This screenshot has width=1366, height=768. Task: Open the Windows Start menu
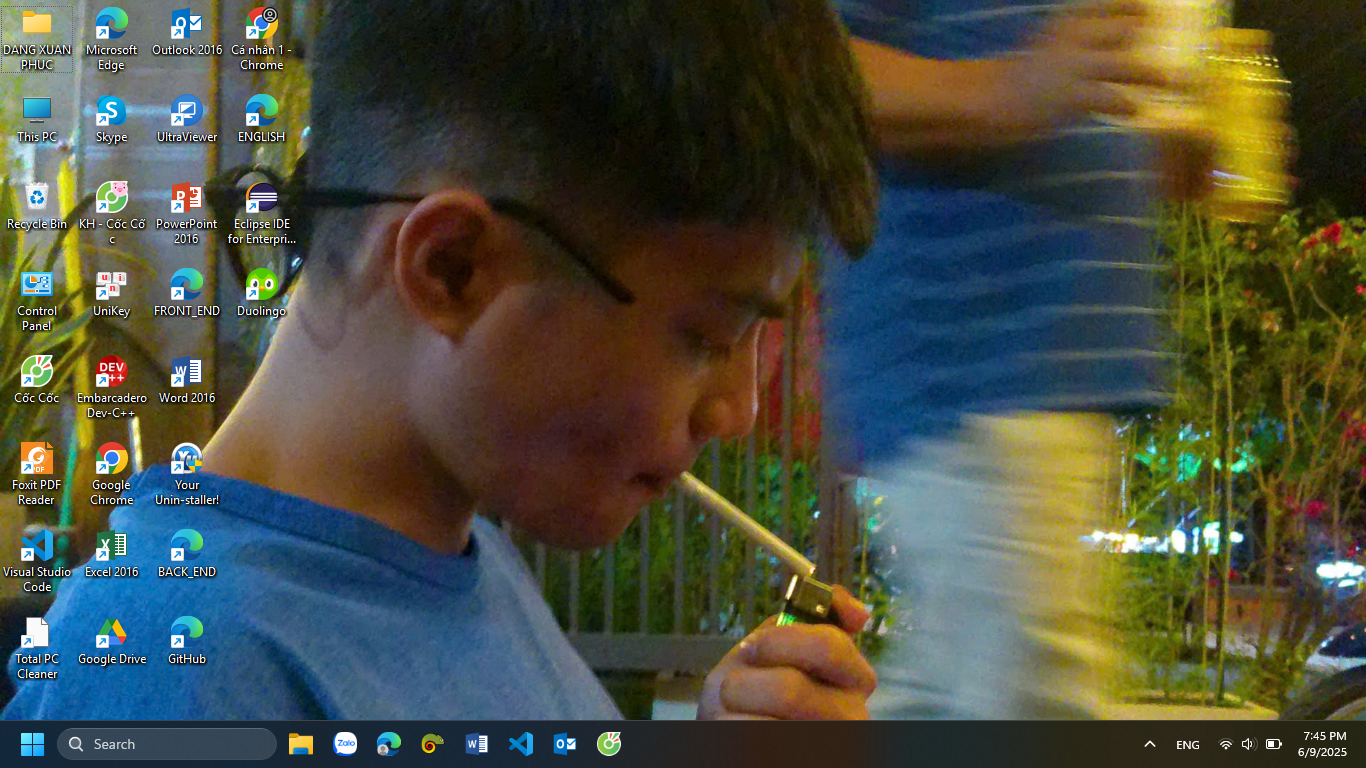point(32,744)
